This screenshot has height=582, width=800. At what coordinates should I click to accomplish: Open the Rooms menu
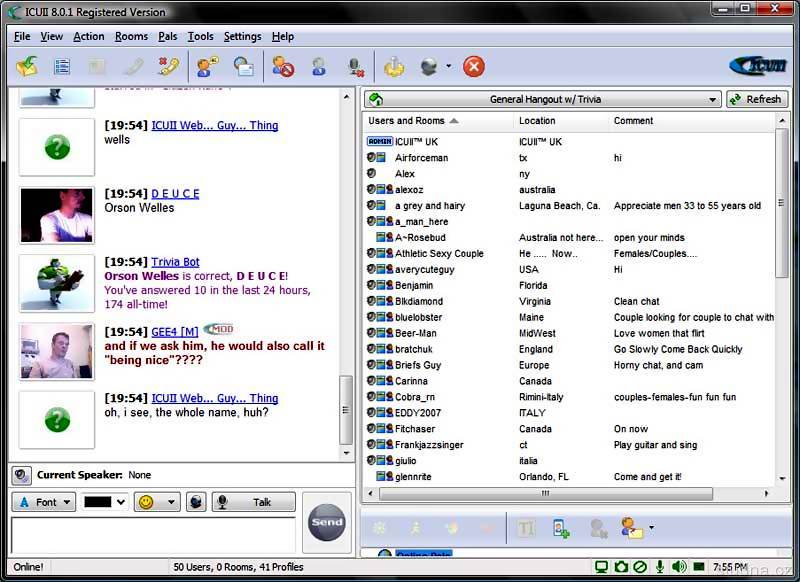(131, 36)
